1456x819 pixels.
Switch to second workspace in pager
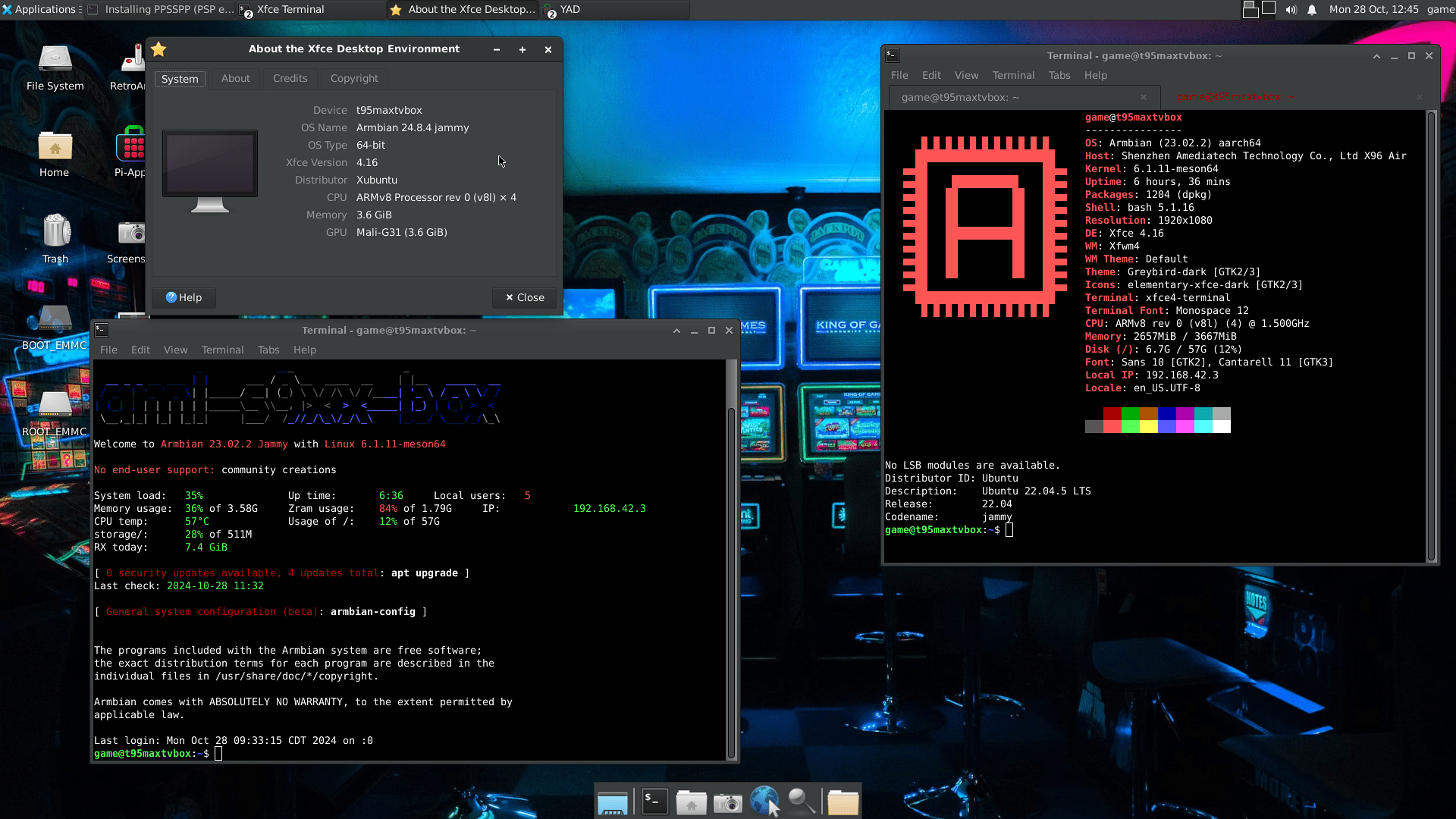click(1269, 8)
